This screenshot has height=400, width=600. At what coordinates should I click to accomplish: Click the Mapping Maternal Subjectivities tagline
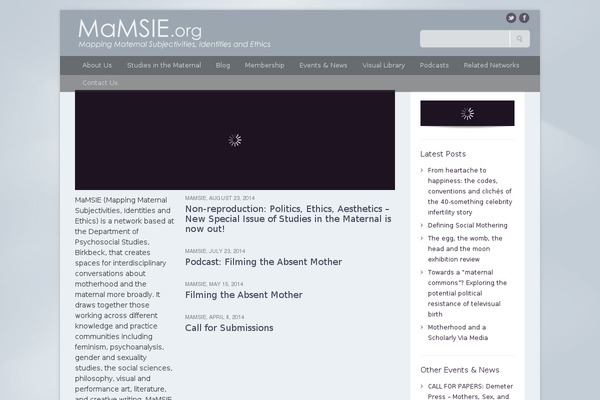click(x=174, y=44)
